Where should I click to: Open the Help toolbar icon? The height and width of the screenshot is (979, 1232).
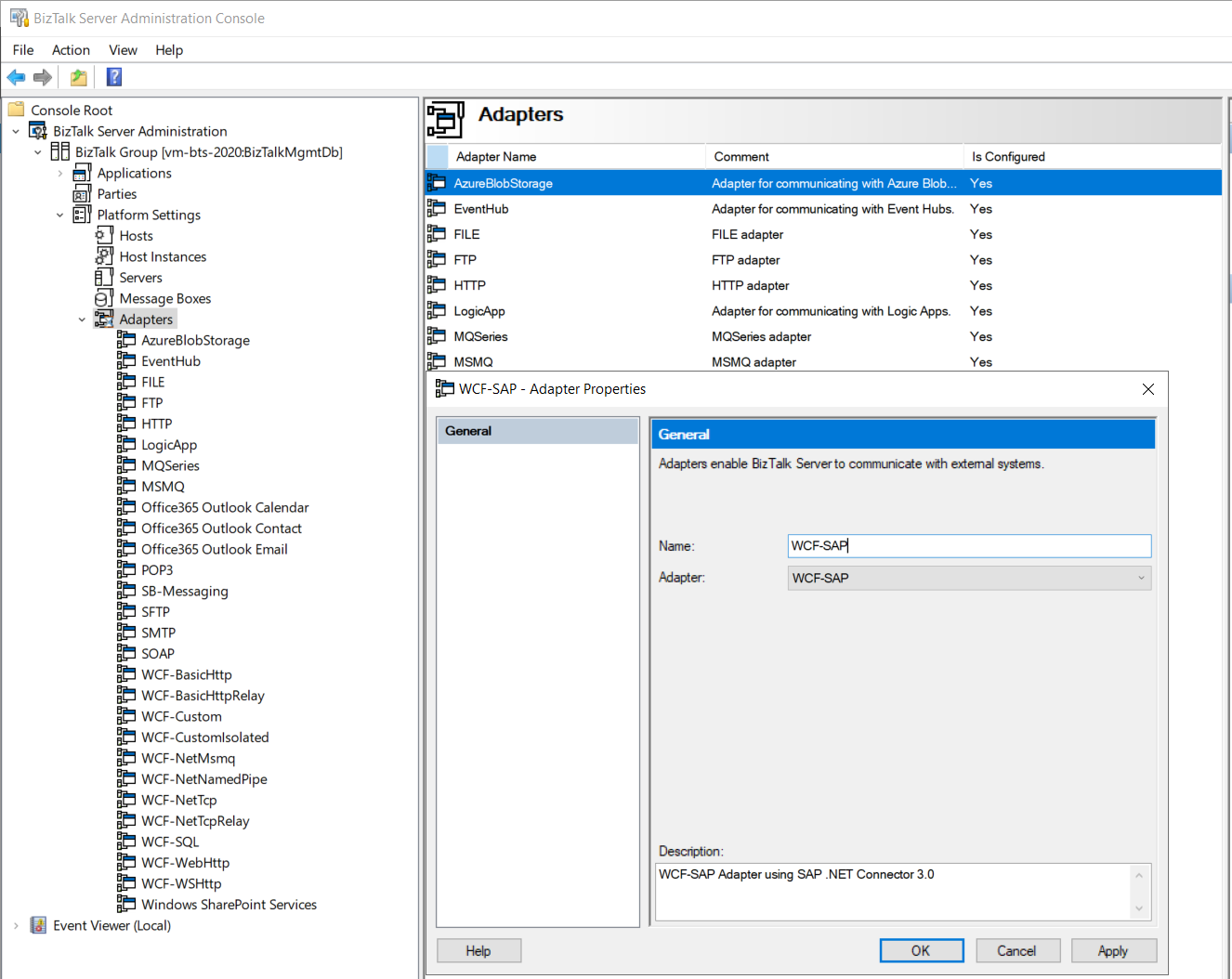(114, 77)
